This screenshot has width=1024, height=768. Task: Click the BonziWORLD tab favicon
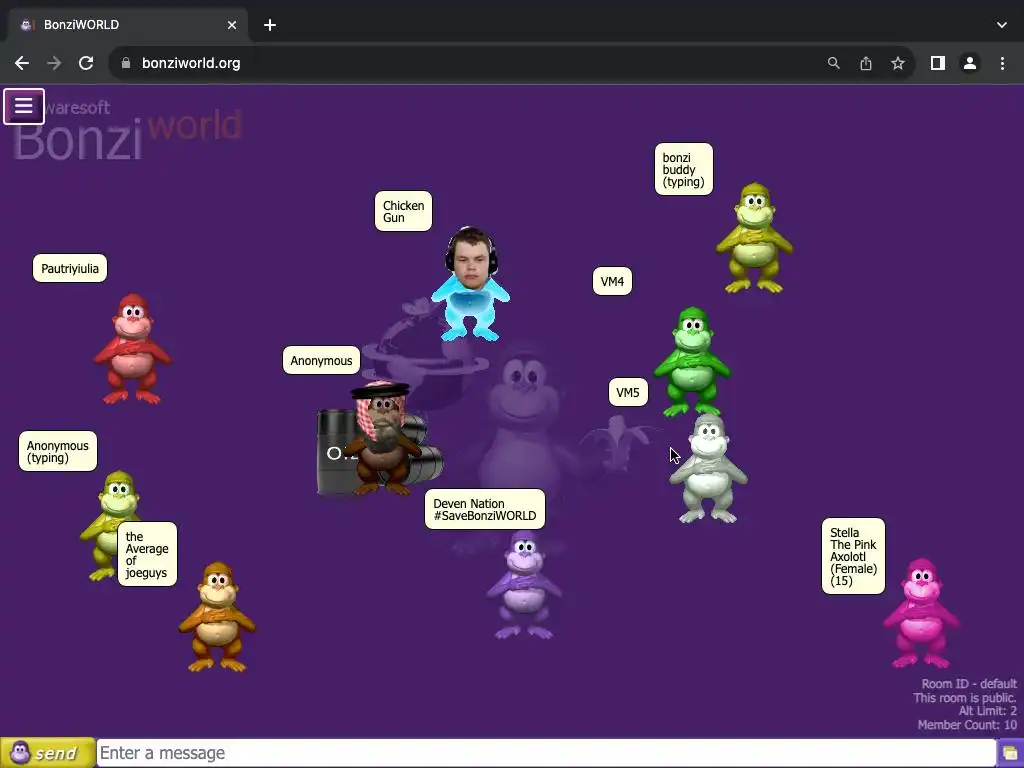pyautogui.click(x=27, y=25)
